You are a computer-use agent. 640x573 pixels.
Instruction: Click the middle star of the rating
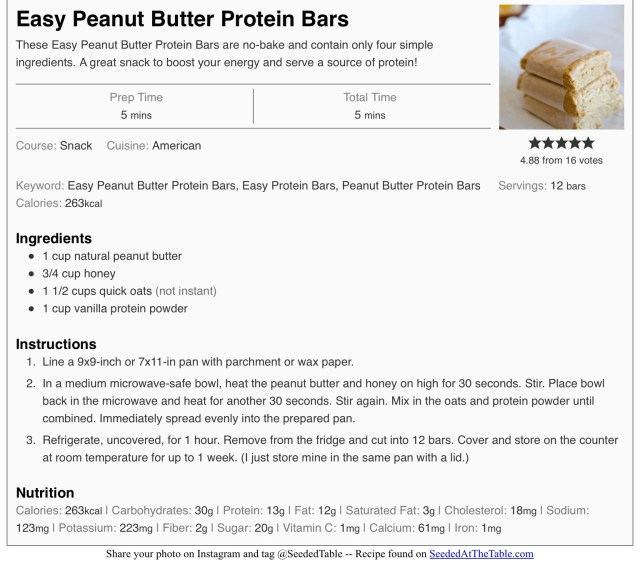tap(561, 143)
